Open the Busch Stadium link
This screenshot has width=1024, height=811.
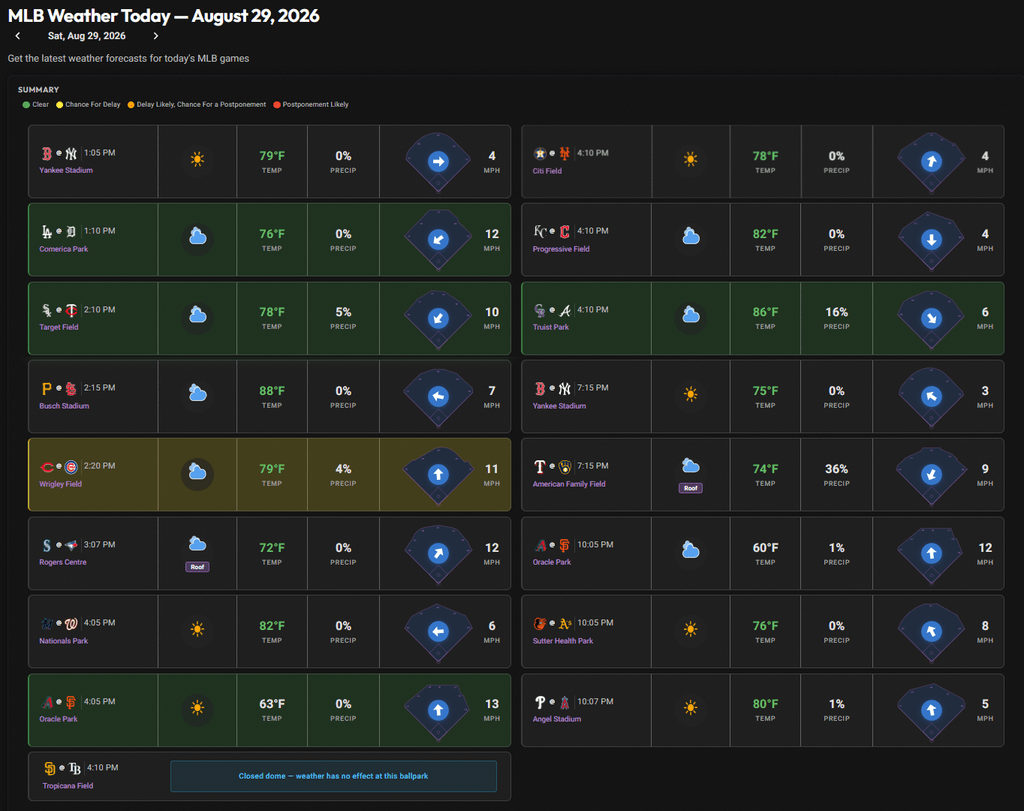64,406
